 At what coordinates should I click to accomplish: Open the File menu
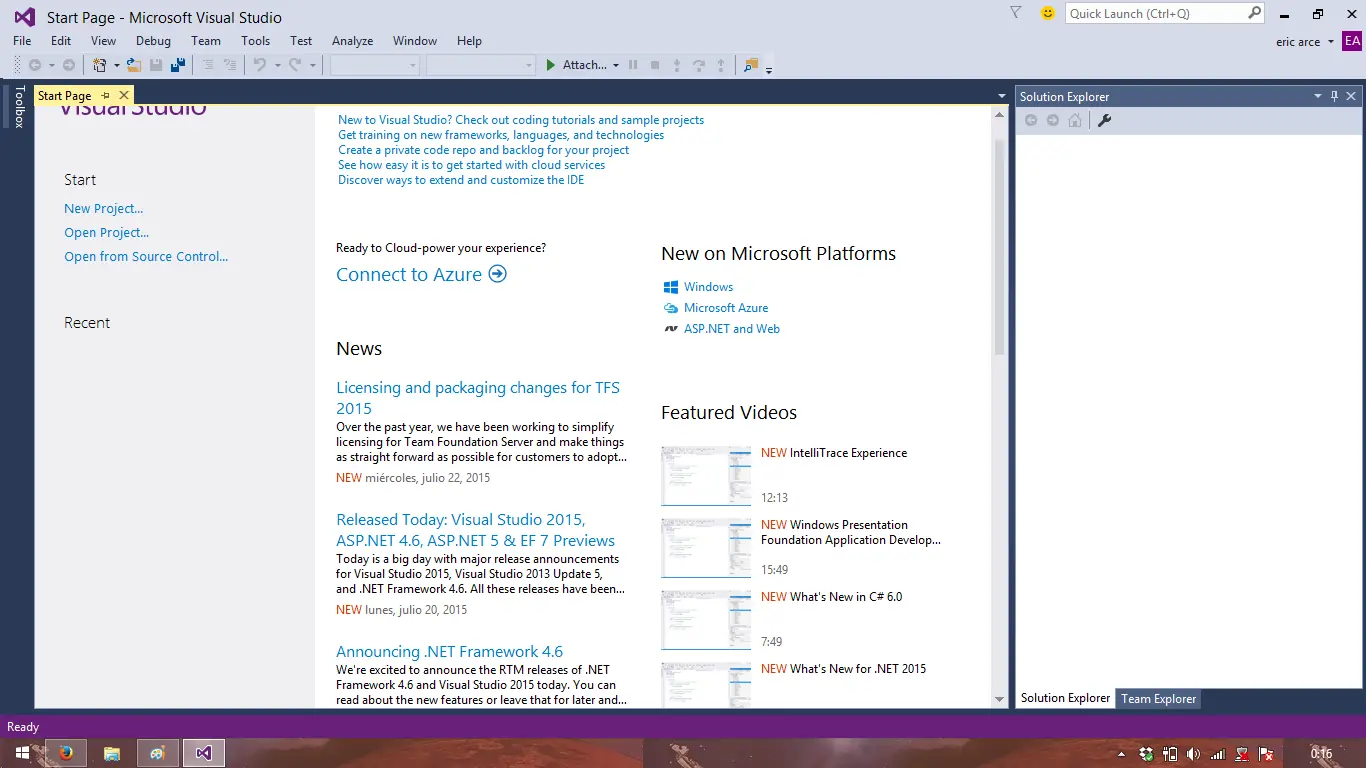tap(22, 41)
